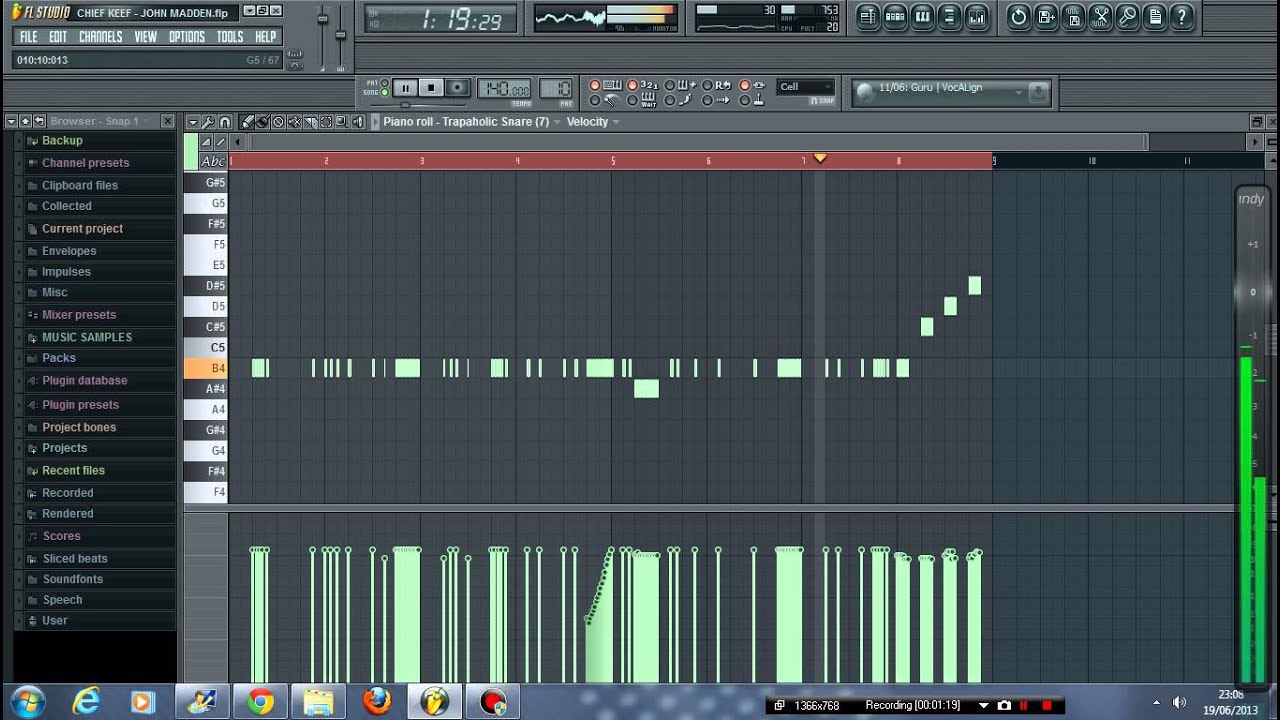Click the transport Stop button

pyautogui.click(x=431, y=88)
